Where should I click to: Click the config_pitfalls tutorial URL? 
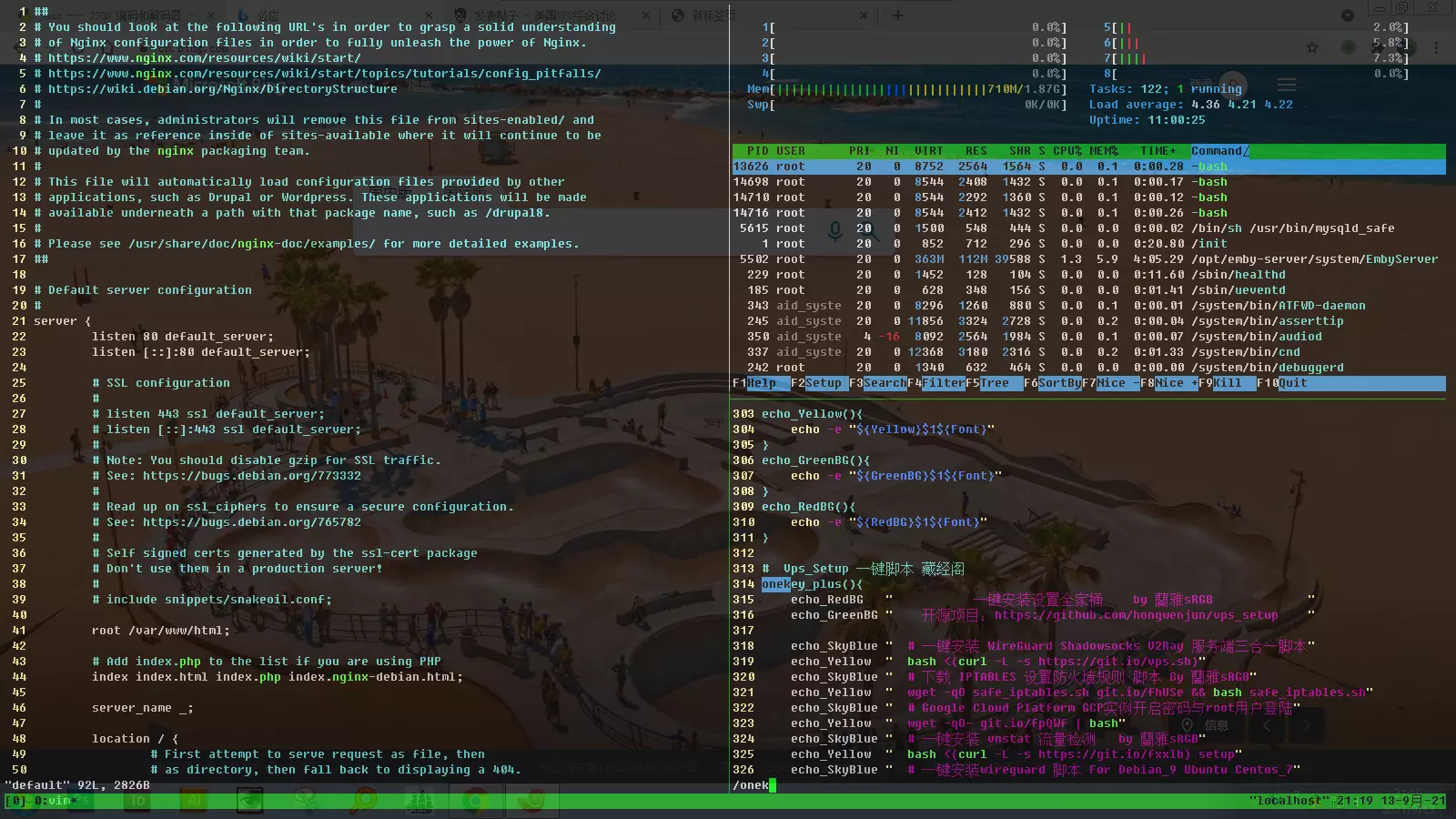(325, 74)
